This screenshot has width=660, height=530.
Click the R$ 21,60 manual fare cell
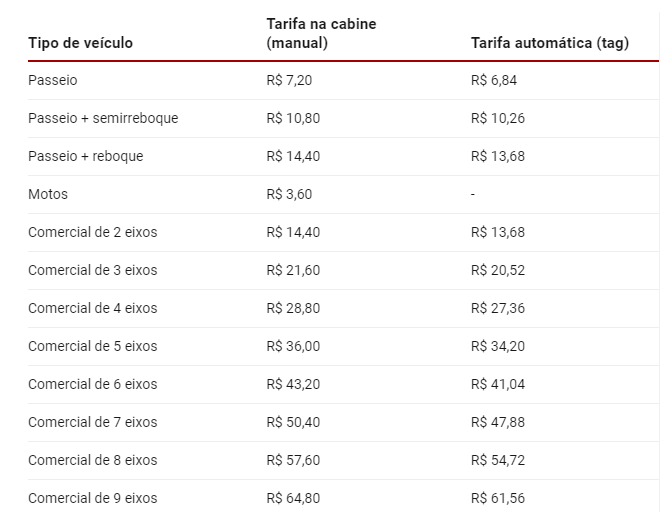tap(293, 270)
